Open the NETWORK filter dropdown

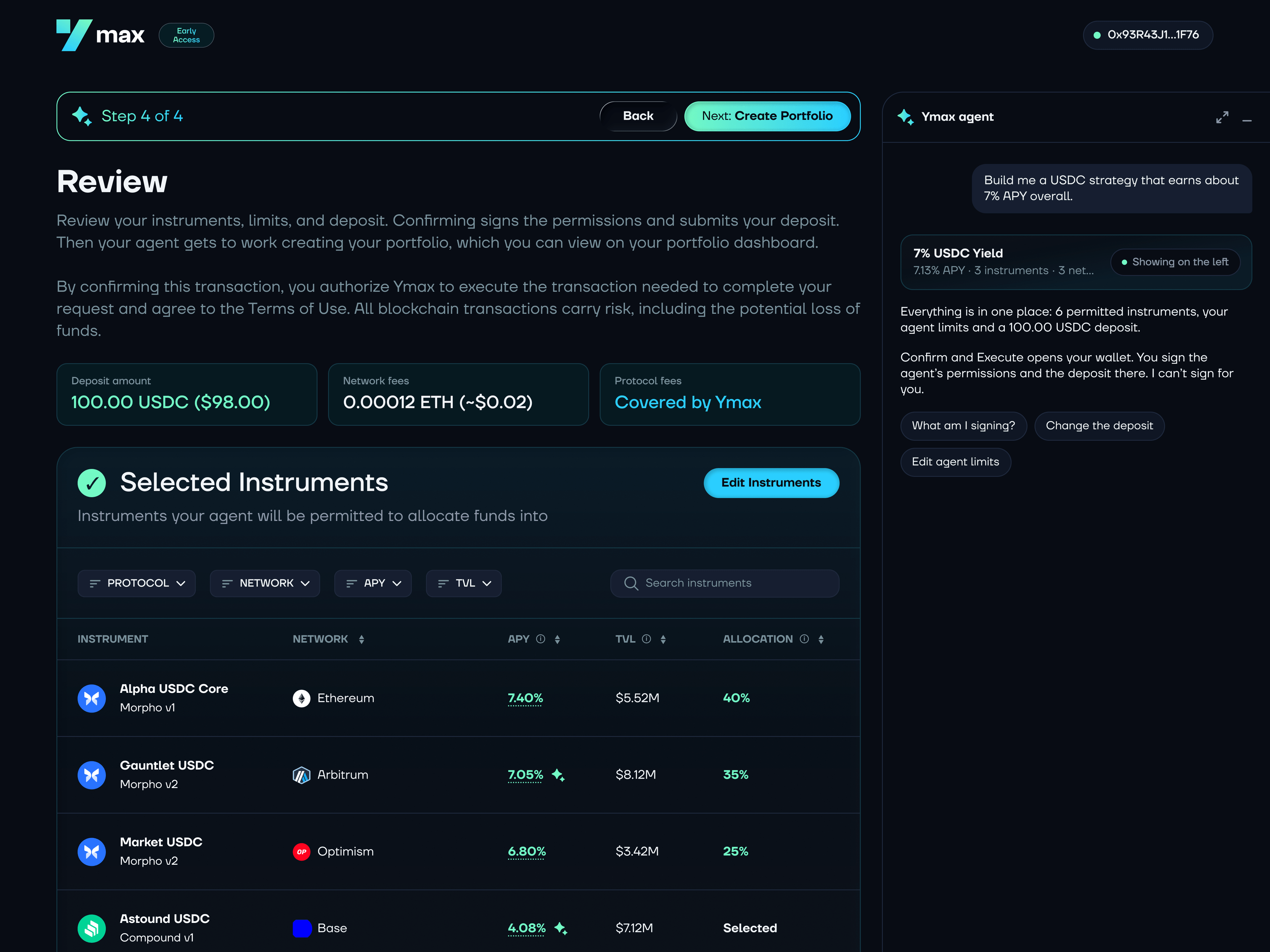[x=265, y=583]
